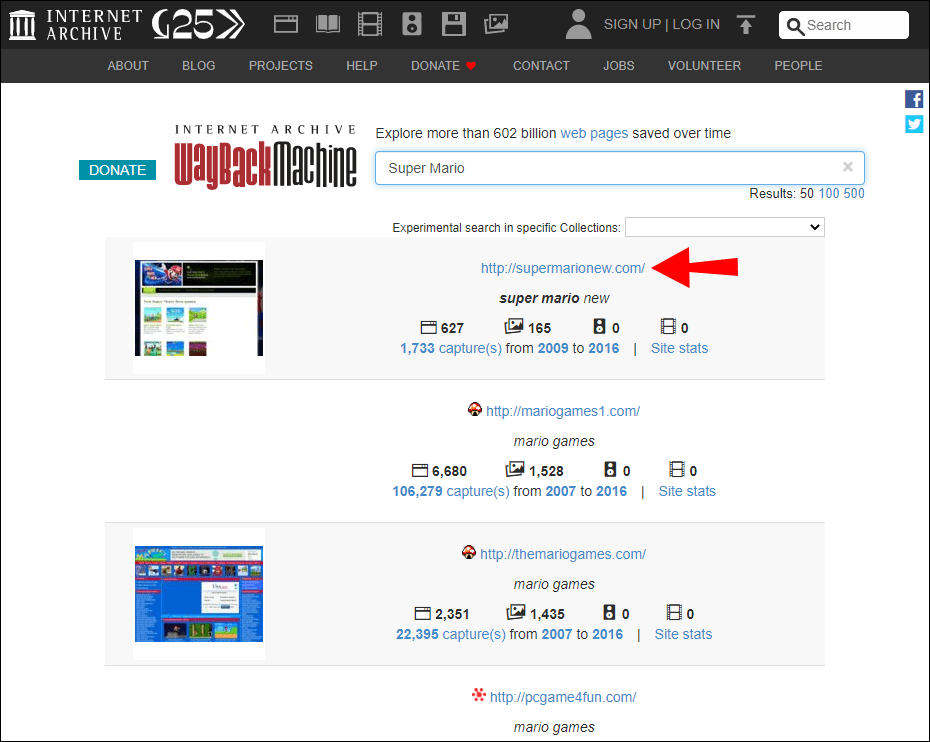Open Site stats for supermarionew.com
Viewport: 930px width, 742px height.
point(680,348)
